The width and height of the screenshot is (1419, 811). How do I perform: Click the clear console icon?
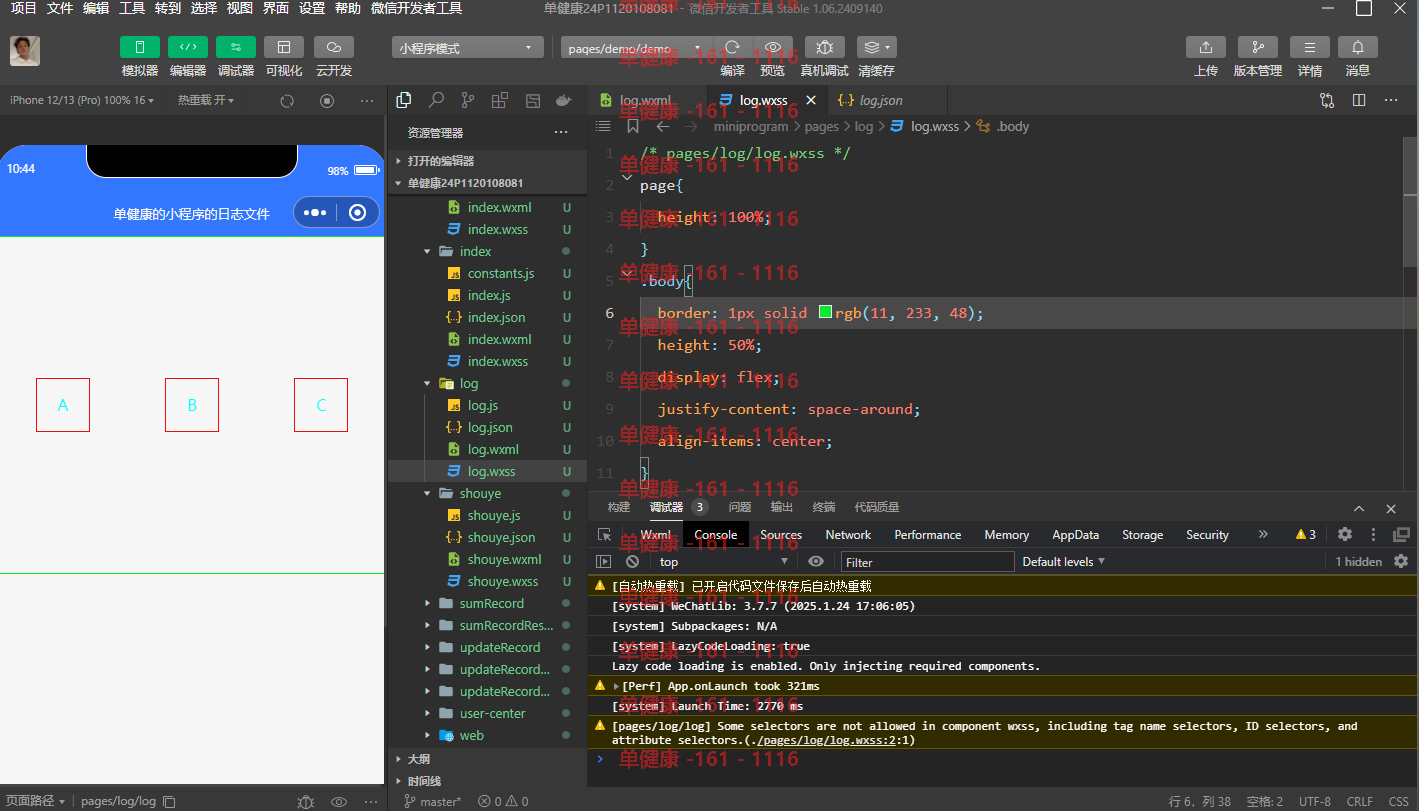[x=632, y=562]
